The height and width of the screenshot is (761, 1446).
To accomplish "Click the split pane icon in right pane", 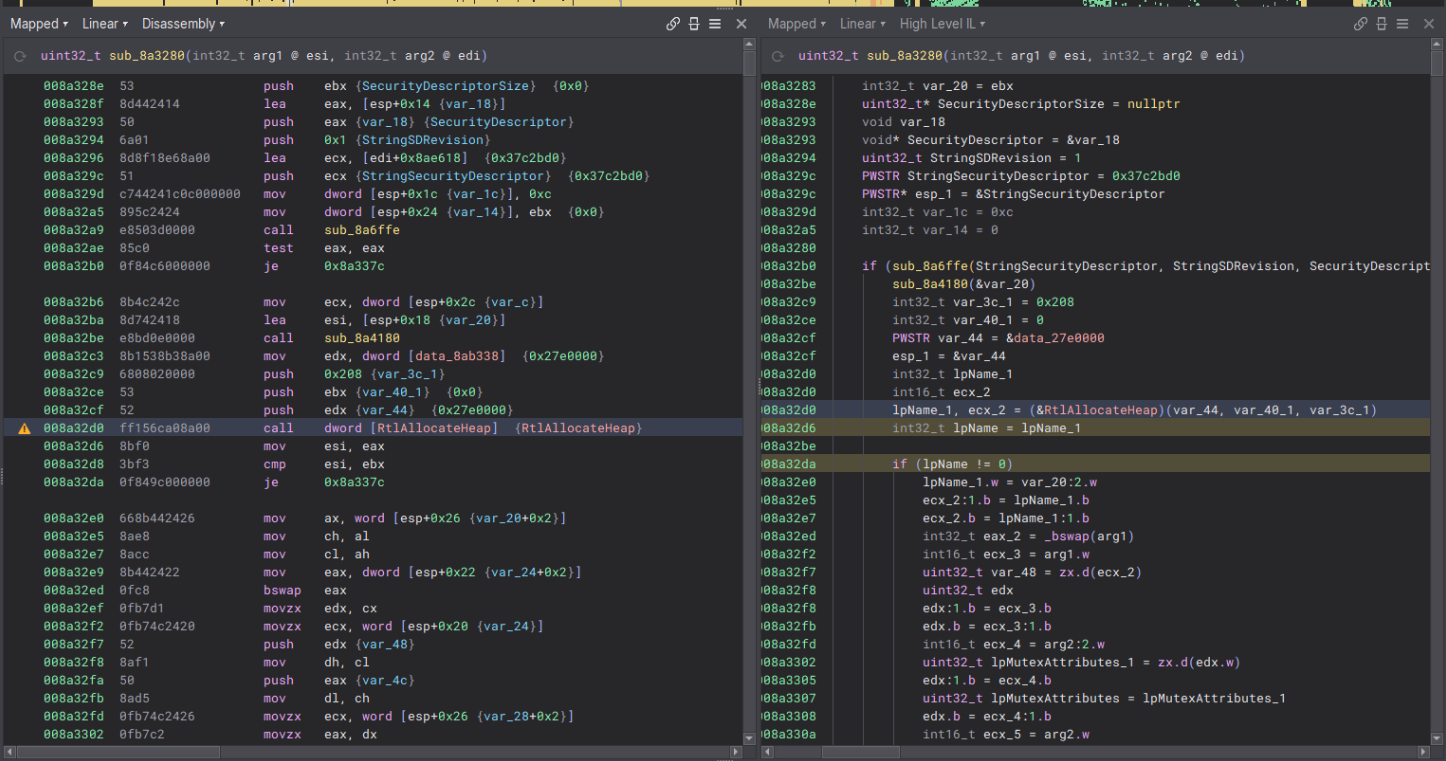I will click(x=1381, y=24).
